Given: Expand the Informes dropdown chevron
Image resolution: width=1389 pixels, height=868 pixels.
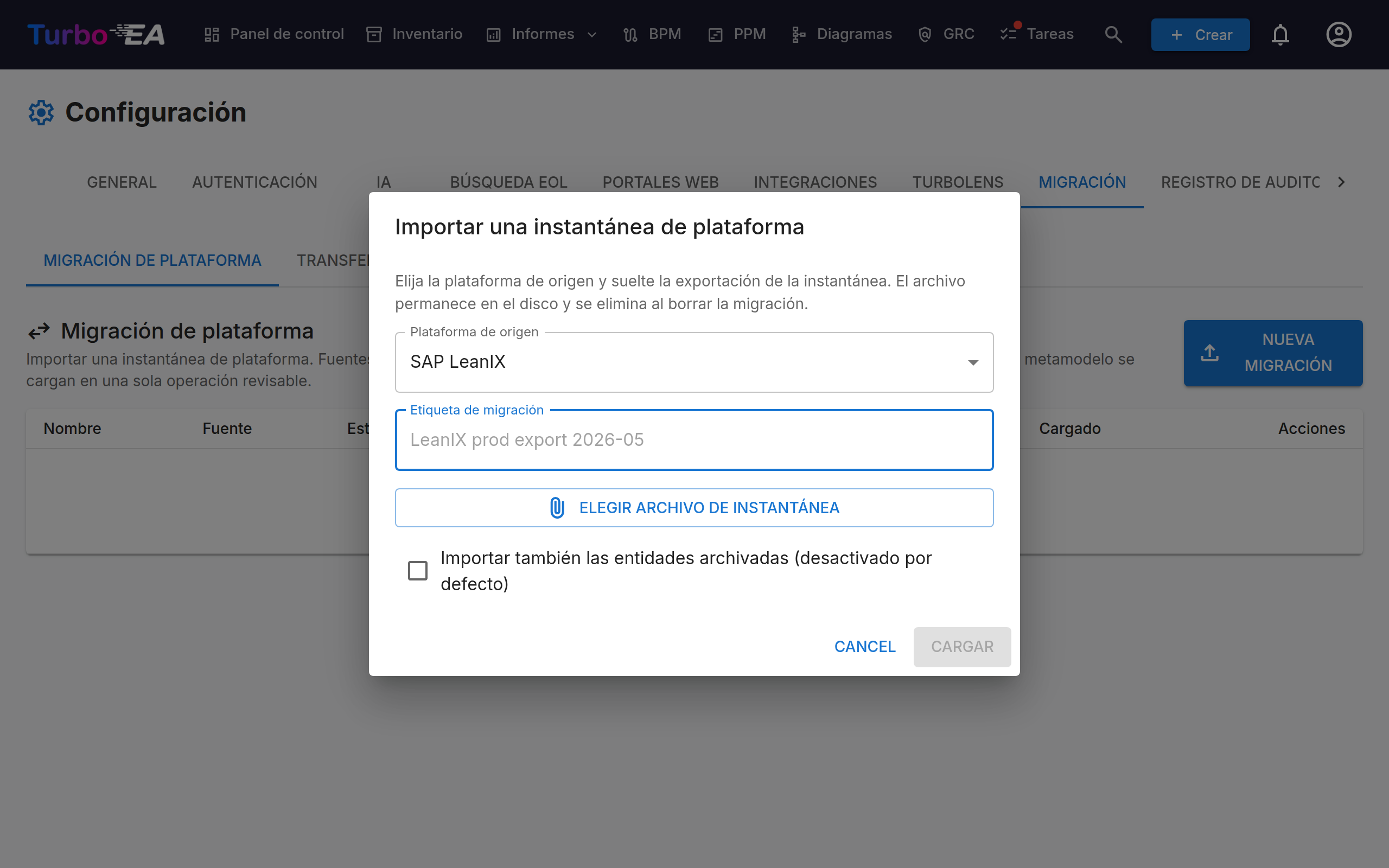Looking at the screenshot, I should (x=592, y=35).
